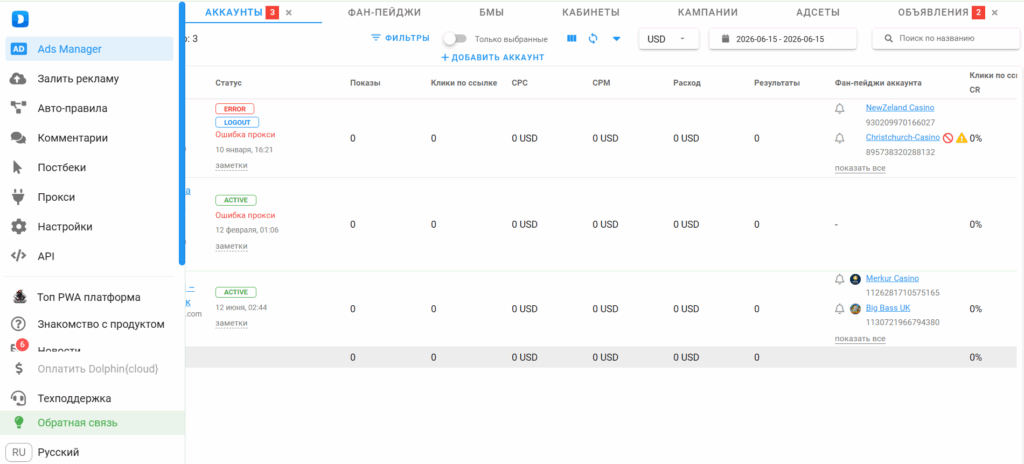Open Залить рекламу upload section
Screen dimensions: 1024x464
pos(78,78)
